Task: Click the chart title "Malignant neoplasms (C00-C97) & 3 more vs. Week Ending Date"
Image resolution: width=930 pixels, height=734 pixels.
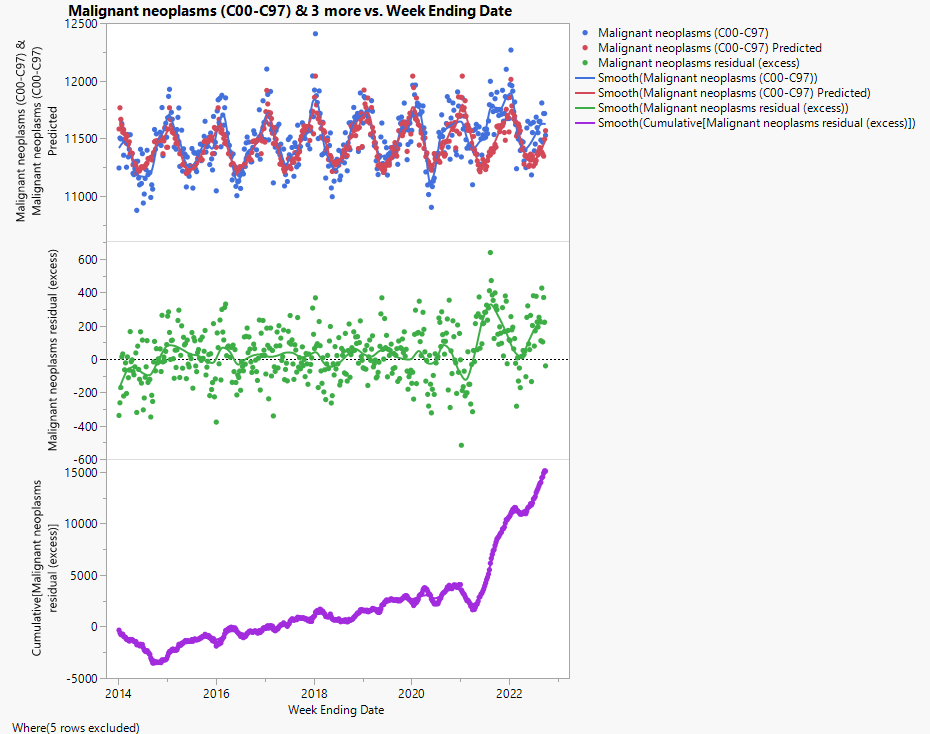Action: [x=290, y=11]
